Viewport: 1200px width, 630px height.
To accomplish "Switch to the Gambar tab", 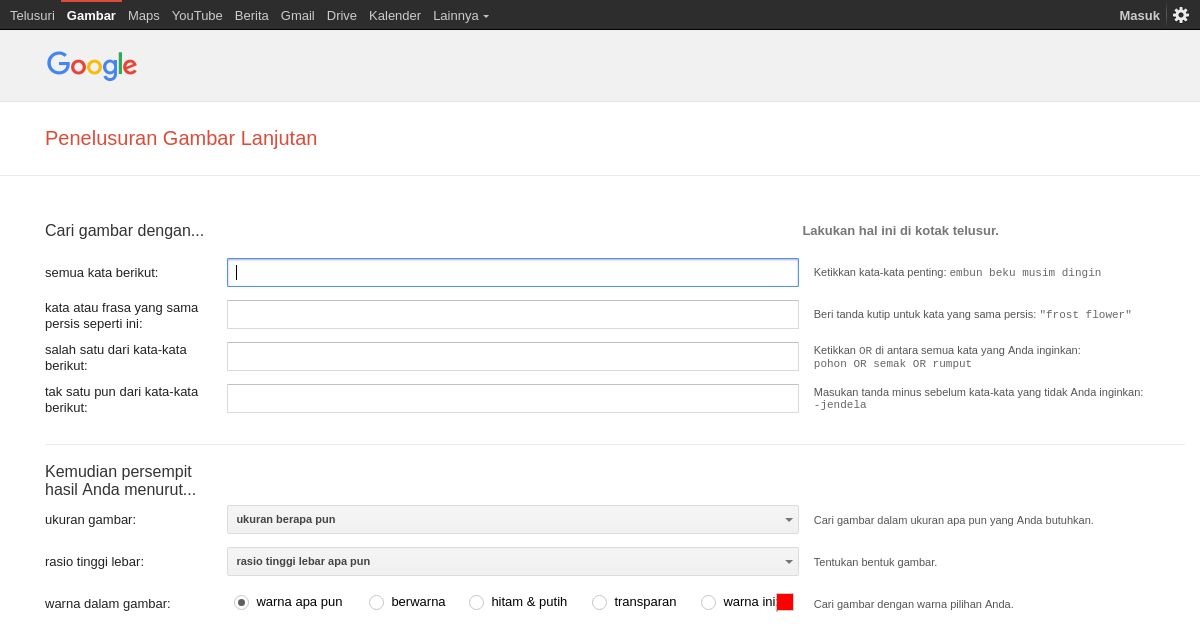I will click(91, 15).
